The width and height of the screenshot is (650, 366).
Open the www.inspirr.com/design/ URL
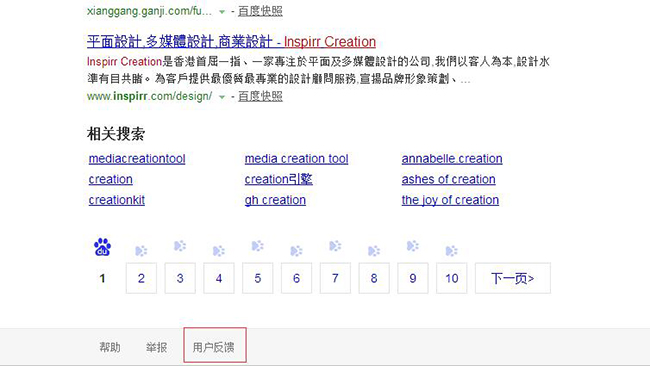point(149,96)
